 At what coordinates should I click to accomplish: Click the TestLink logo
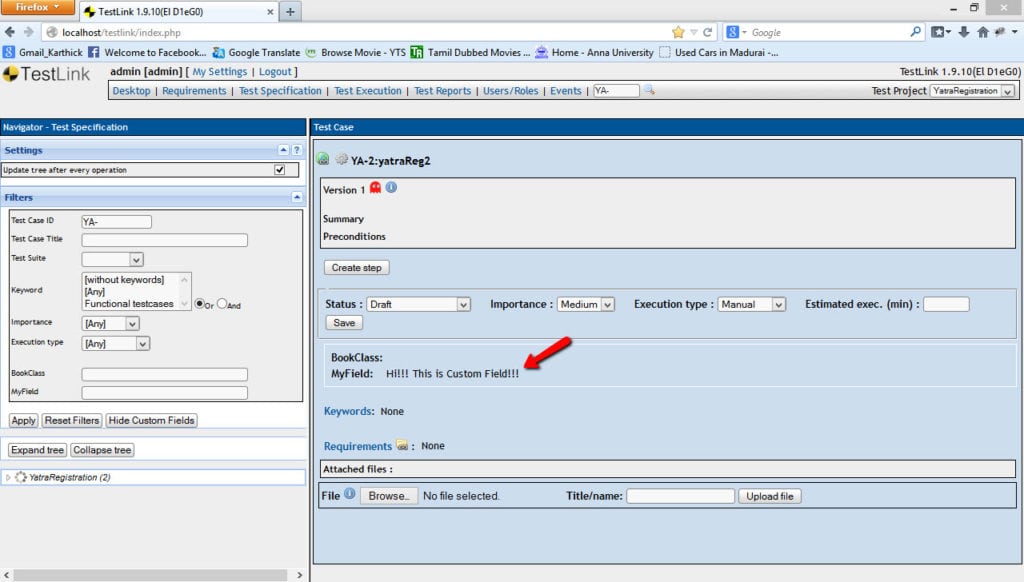46,74
